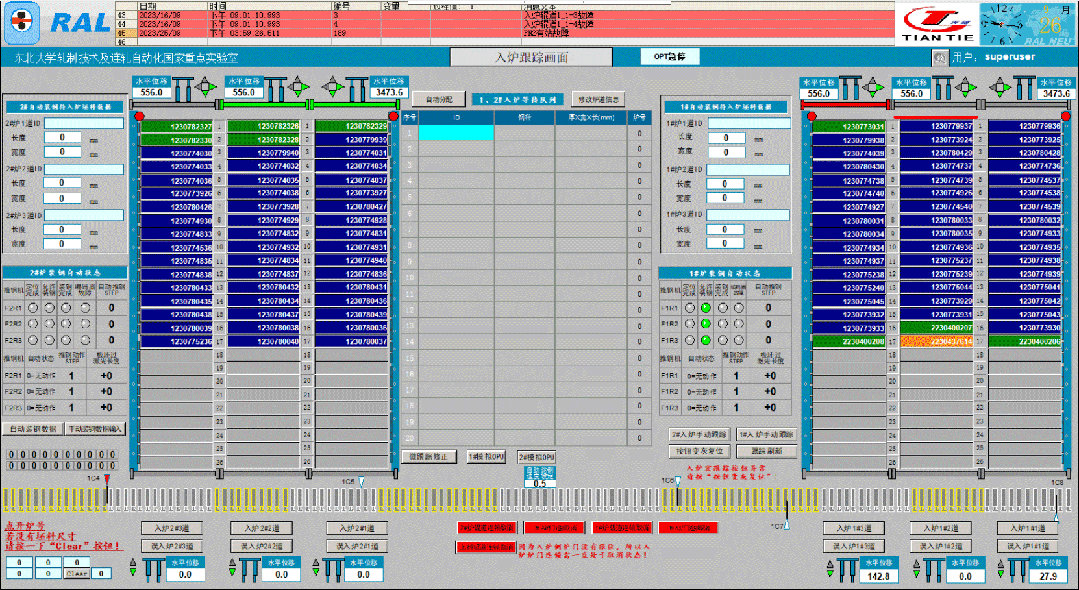The width and height of the screenshot is (1079, 590).
Task: Click the 0.5 value field below 2#模拟OPU
Action: coord(540,483)
